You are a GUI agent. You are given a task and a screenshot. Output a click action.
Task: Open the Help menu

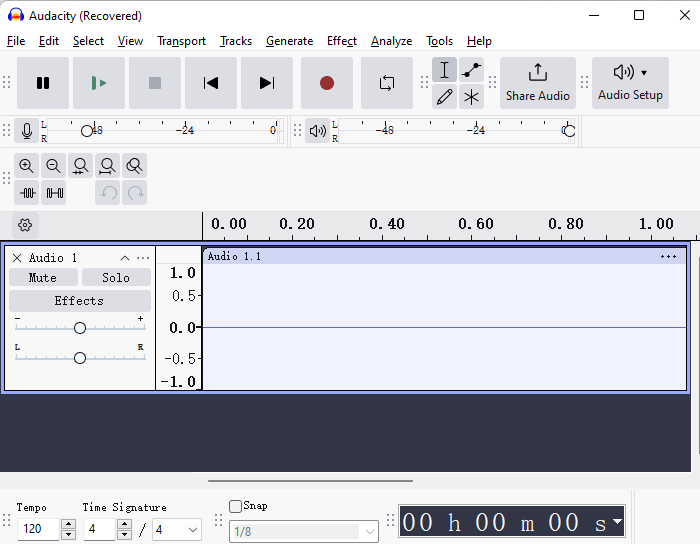click(479, 41)
